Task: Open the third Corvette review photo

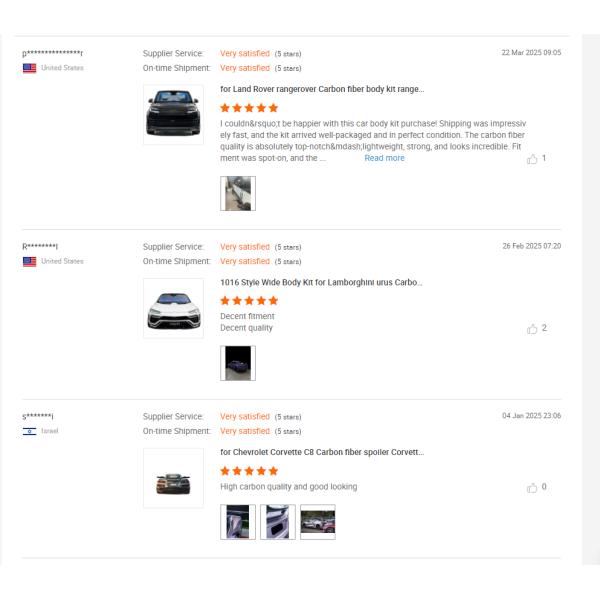Action: click(x=318, y=522)
